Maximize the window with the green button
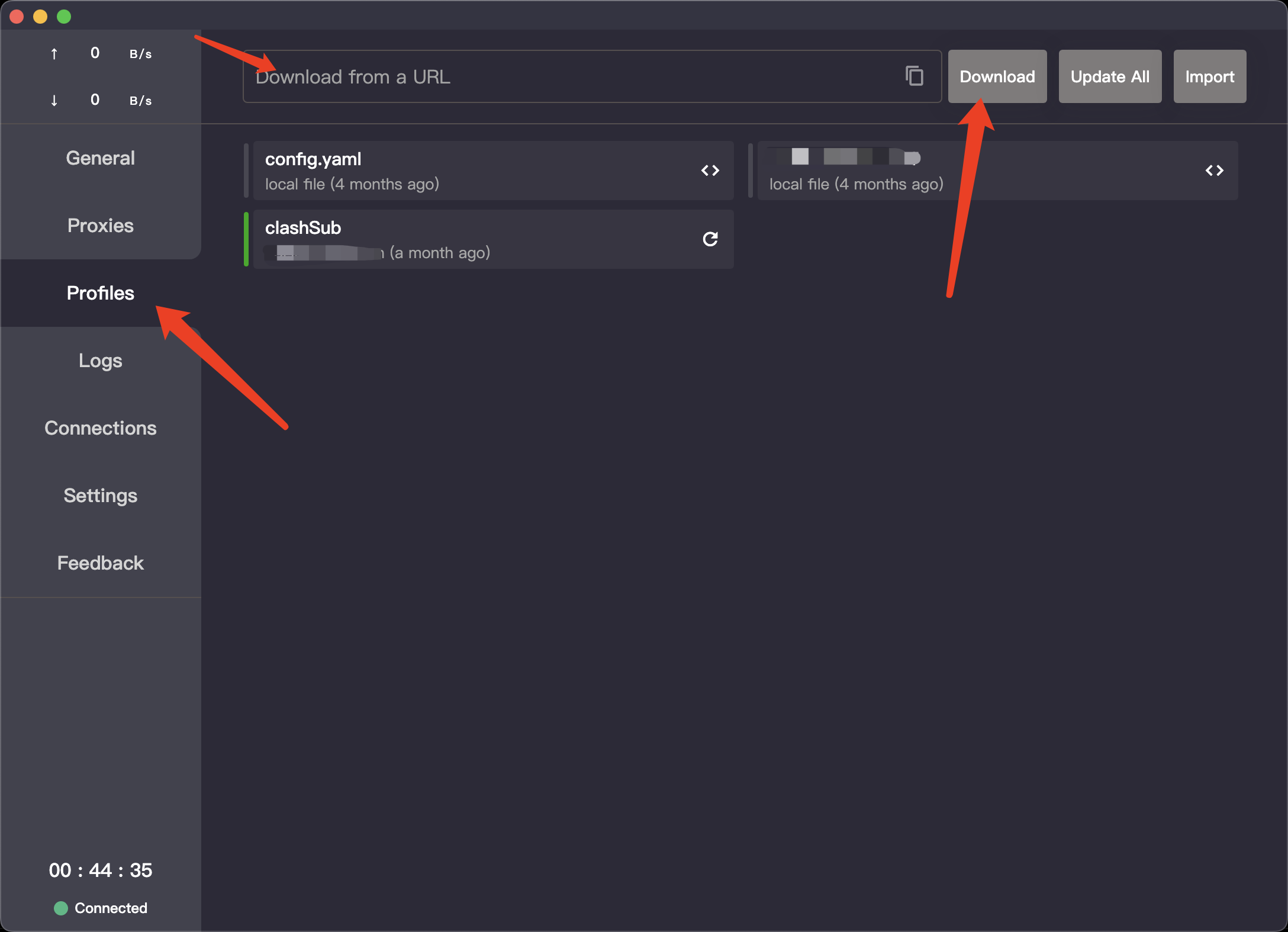Screen dimensions: 1288x932 (64, 17)
